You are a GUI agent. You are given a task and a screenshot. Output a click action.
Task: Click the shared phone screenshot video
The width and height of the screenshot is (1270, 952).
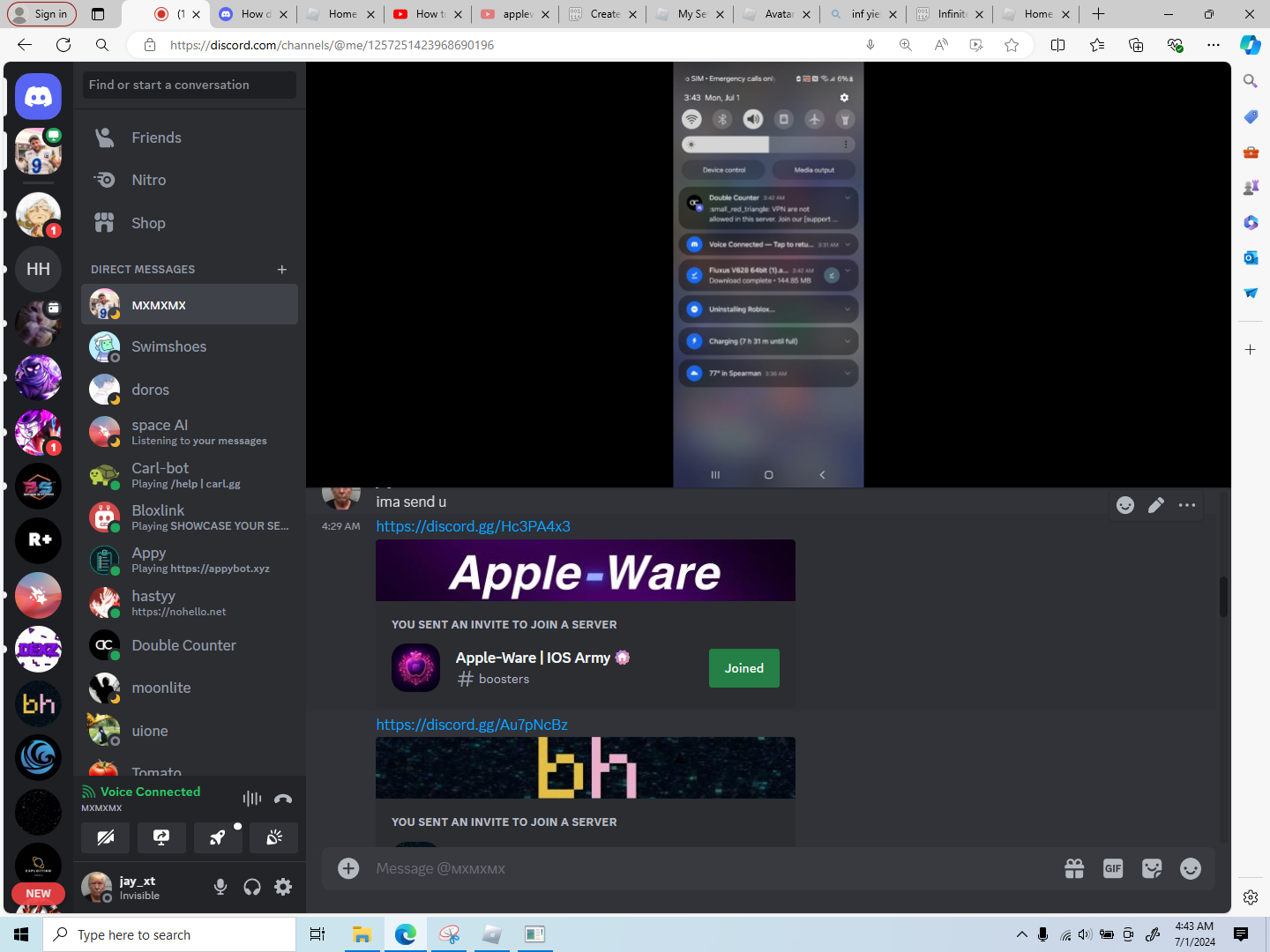coord(768,274)
